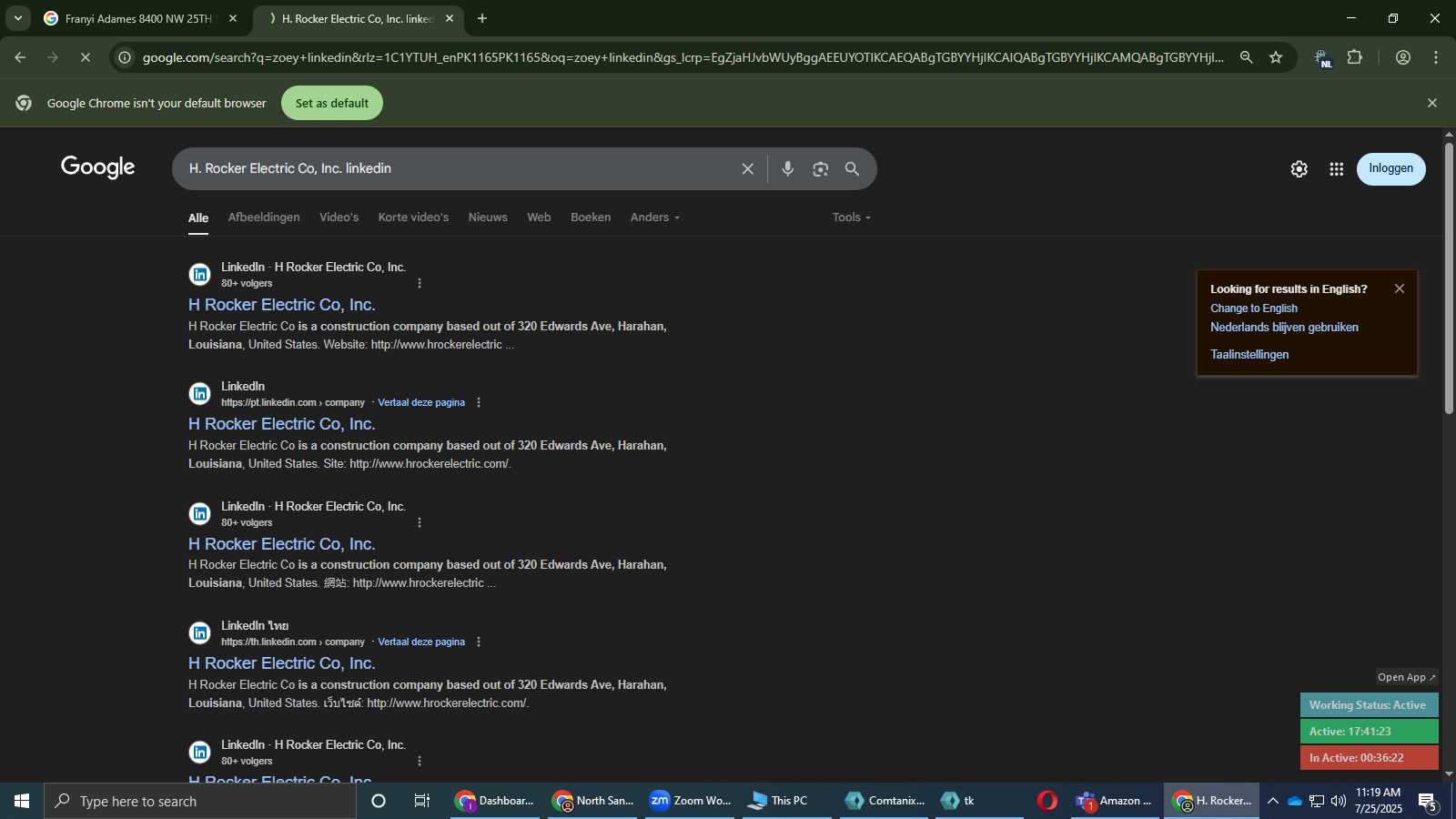This screenshot has width=1456, height=819.
Task: Open the zoom magnifier in address bar
Action: point(1246,57)
